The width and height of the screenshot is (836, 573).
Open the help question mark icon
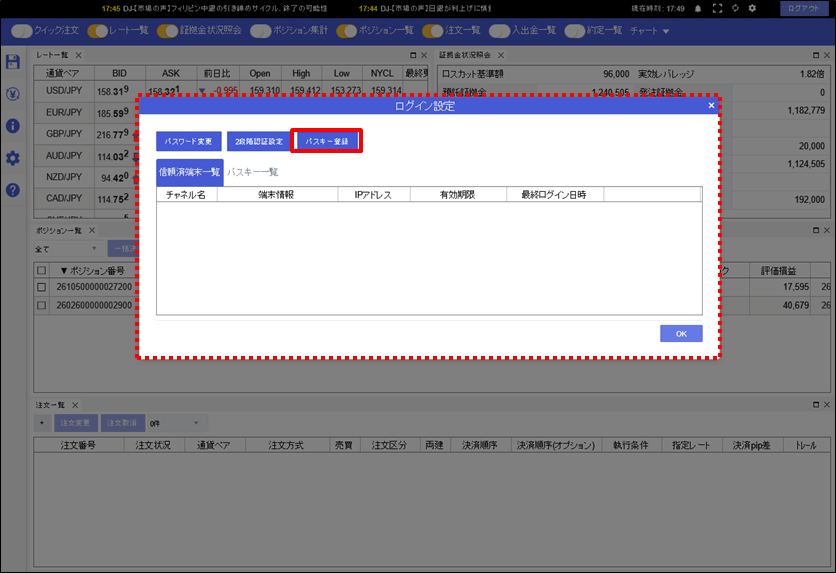click(13, 190)
